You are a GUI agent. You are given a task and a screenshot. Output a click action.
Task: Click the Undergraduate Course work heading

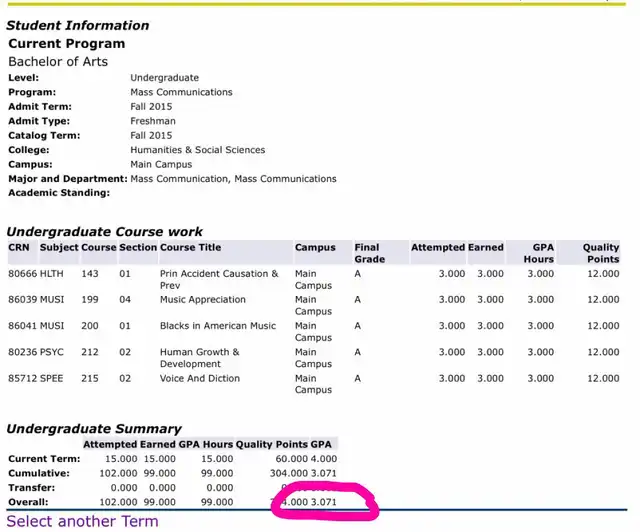(105, 231)
